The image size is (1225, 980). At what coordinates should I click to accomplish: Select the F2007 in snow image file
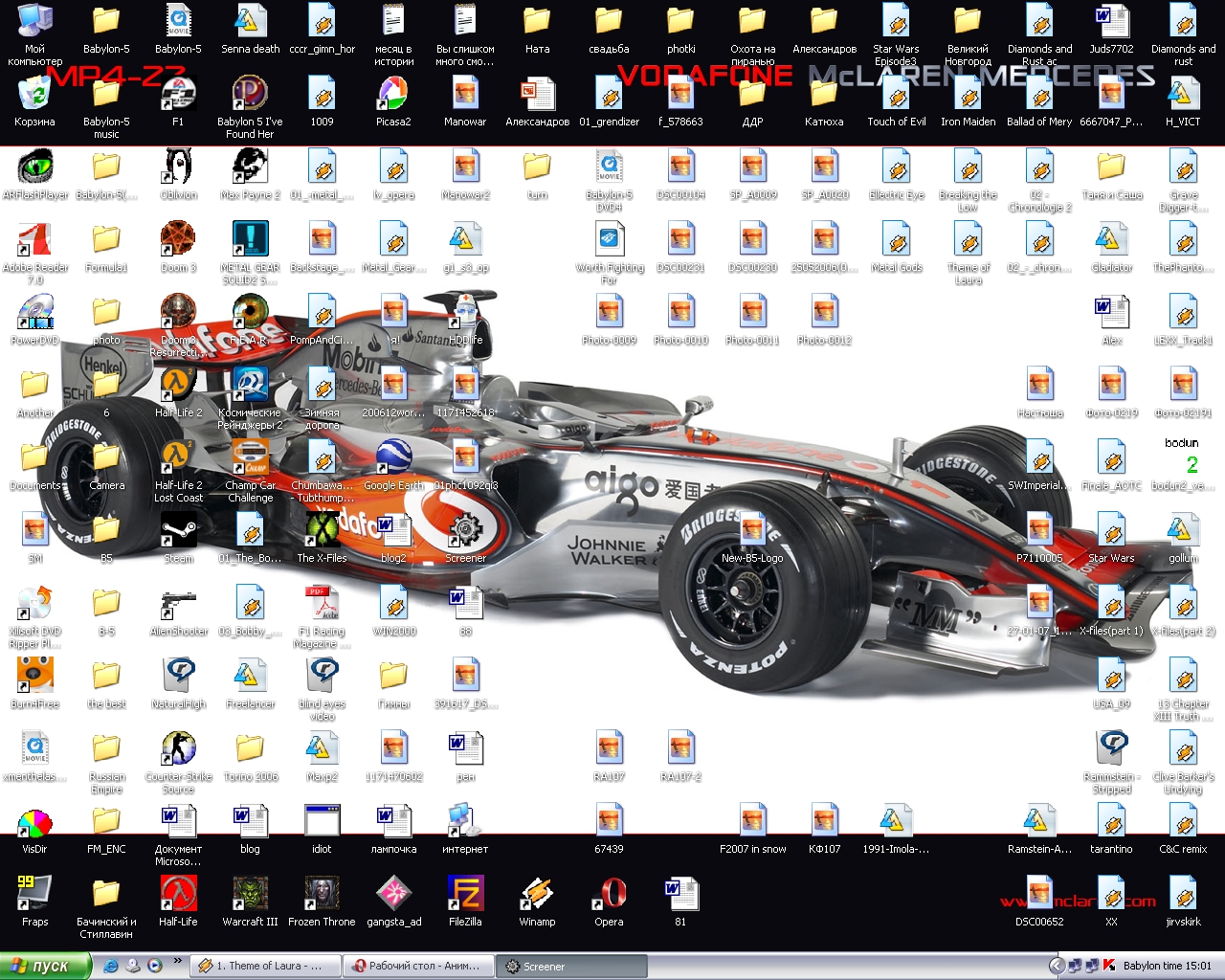pos(752,829)
